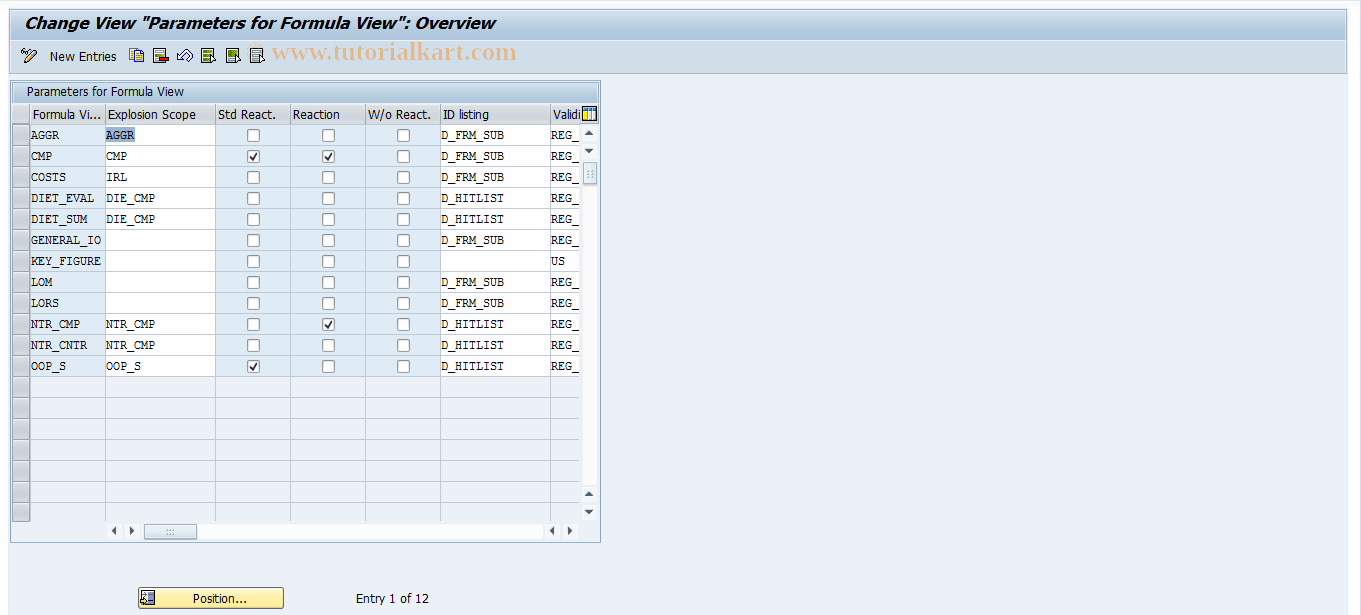Screen dimensions: 1361x615
Task: Tick W/o React. checkbox for NTR_CNTR
Action: pyautogui.click(x=403, y=345)
